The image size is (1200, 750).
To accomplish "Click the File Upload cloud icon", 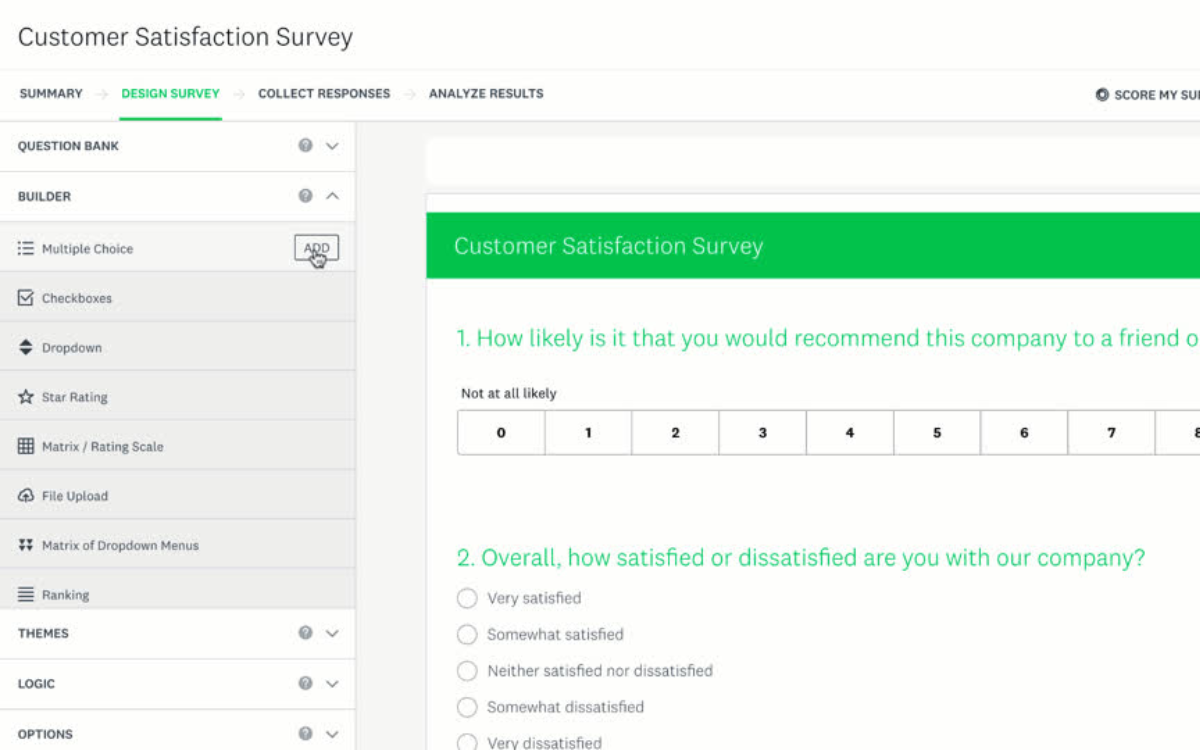I will 26,496.
